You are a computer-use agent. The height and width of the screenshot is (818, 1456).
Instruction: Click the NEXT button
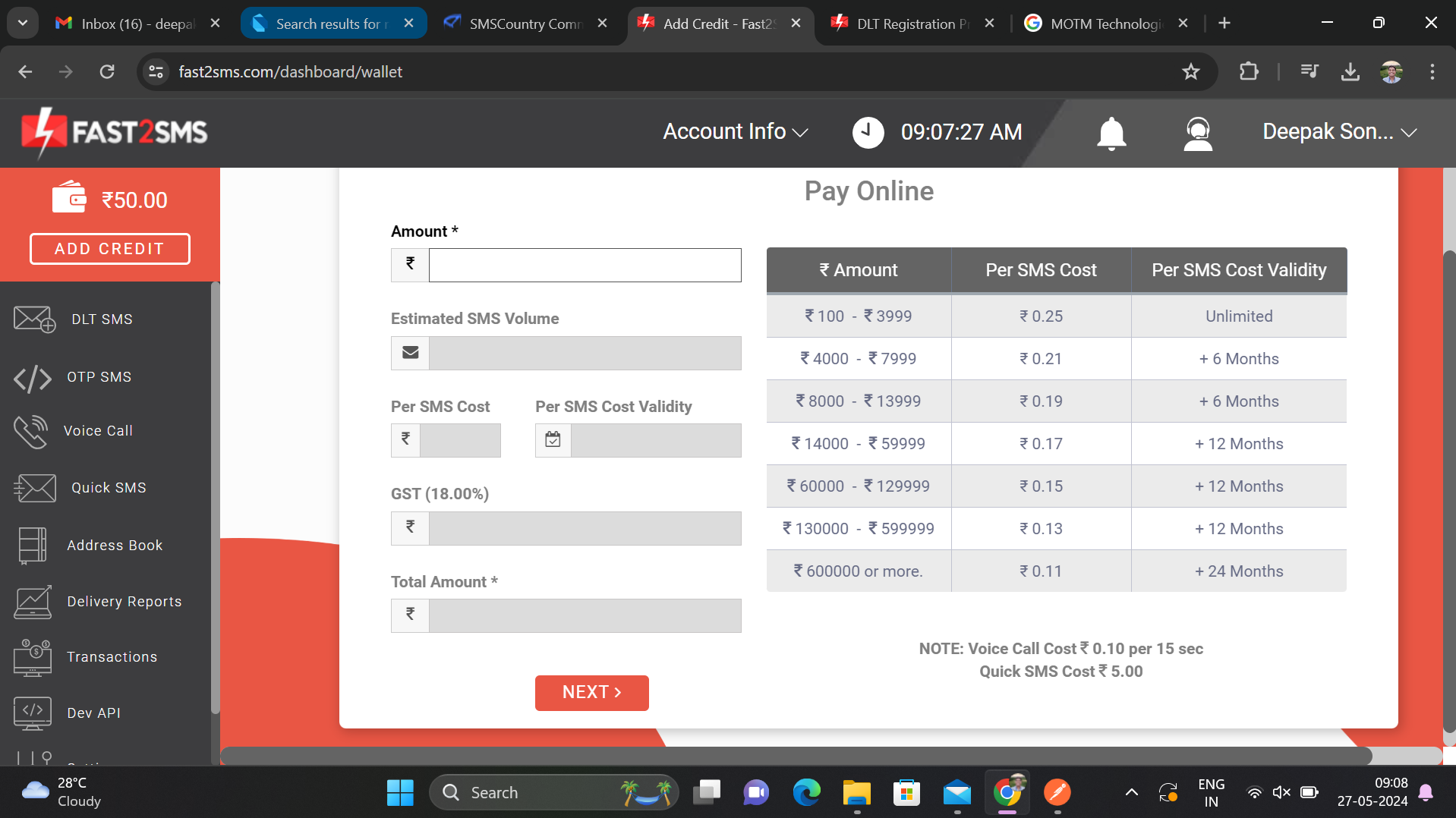point(592,693)
